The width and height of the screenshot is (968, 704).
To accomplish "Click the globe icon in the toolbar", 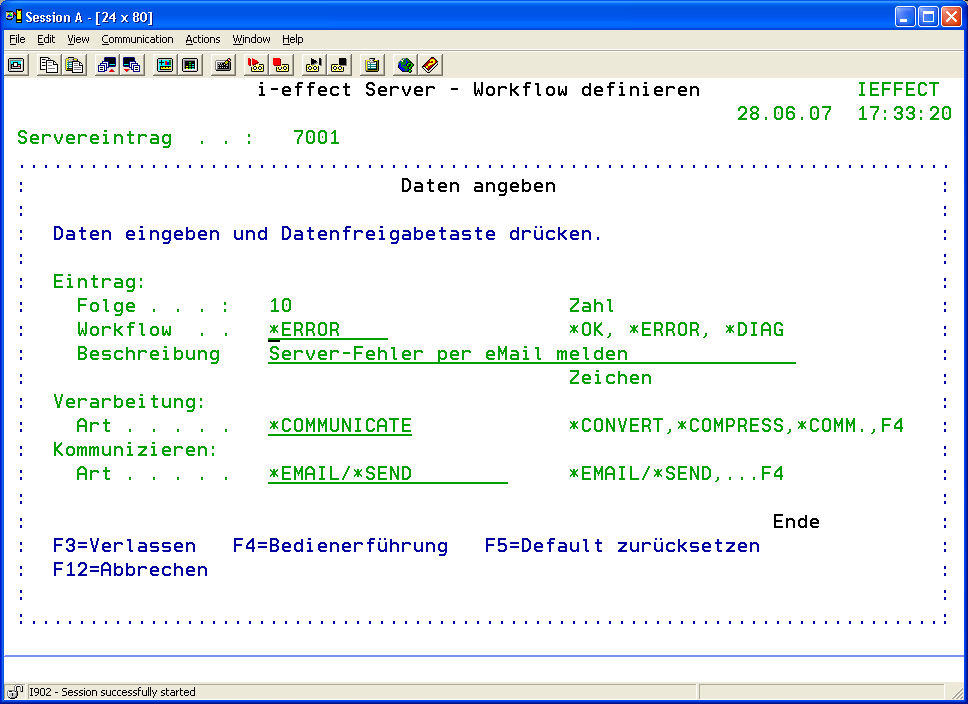I will click(x=405, y=65).
